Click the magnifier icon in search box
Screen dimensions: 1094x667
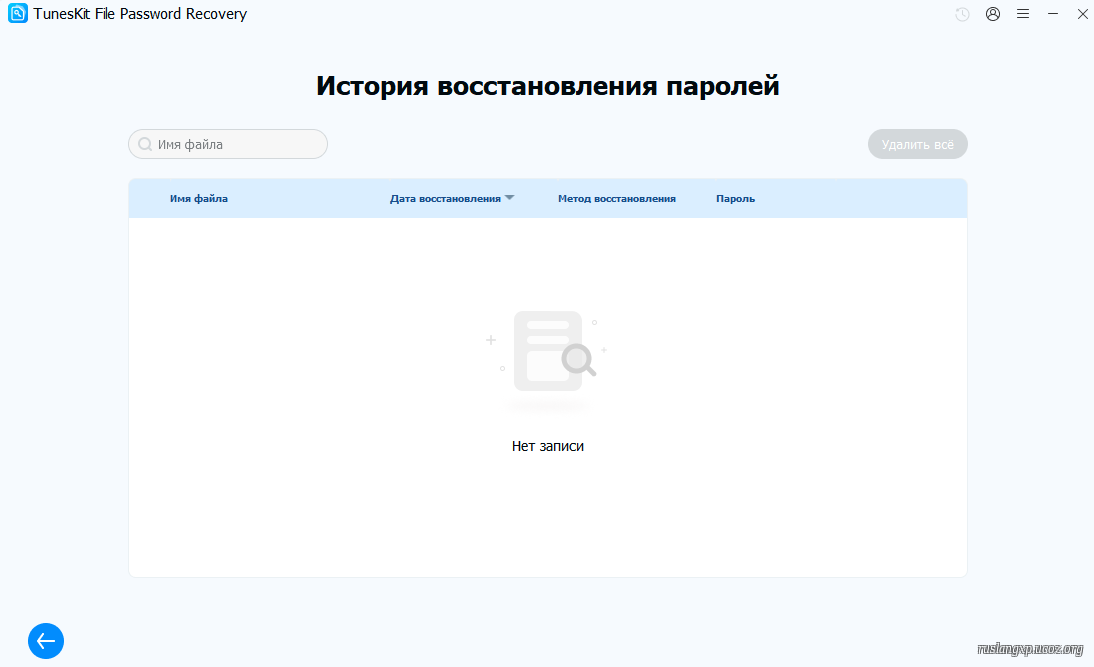pyautogui.click(x=145, y=144)
